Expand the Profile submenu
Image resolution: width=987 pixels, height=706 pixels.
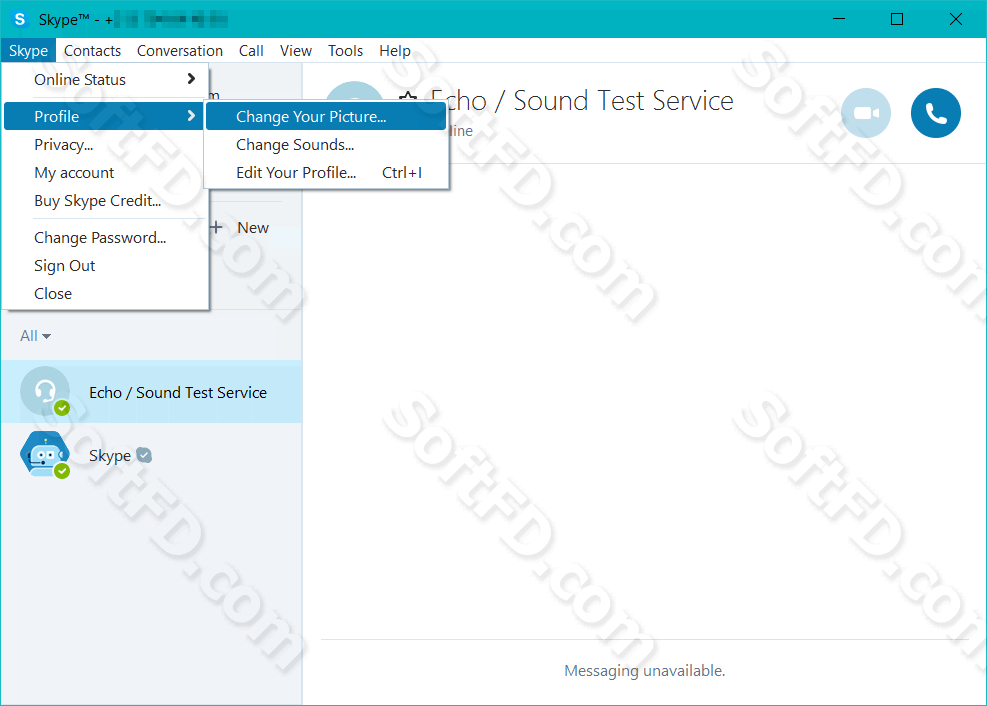(x=104, y=116)
